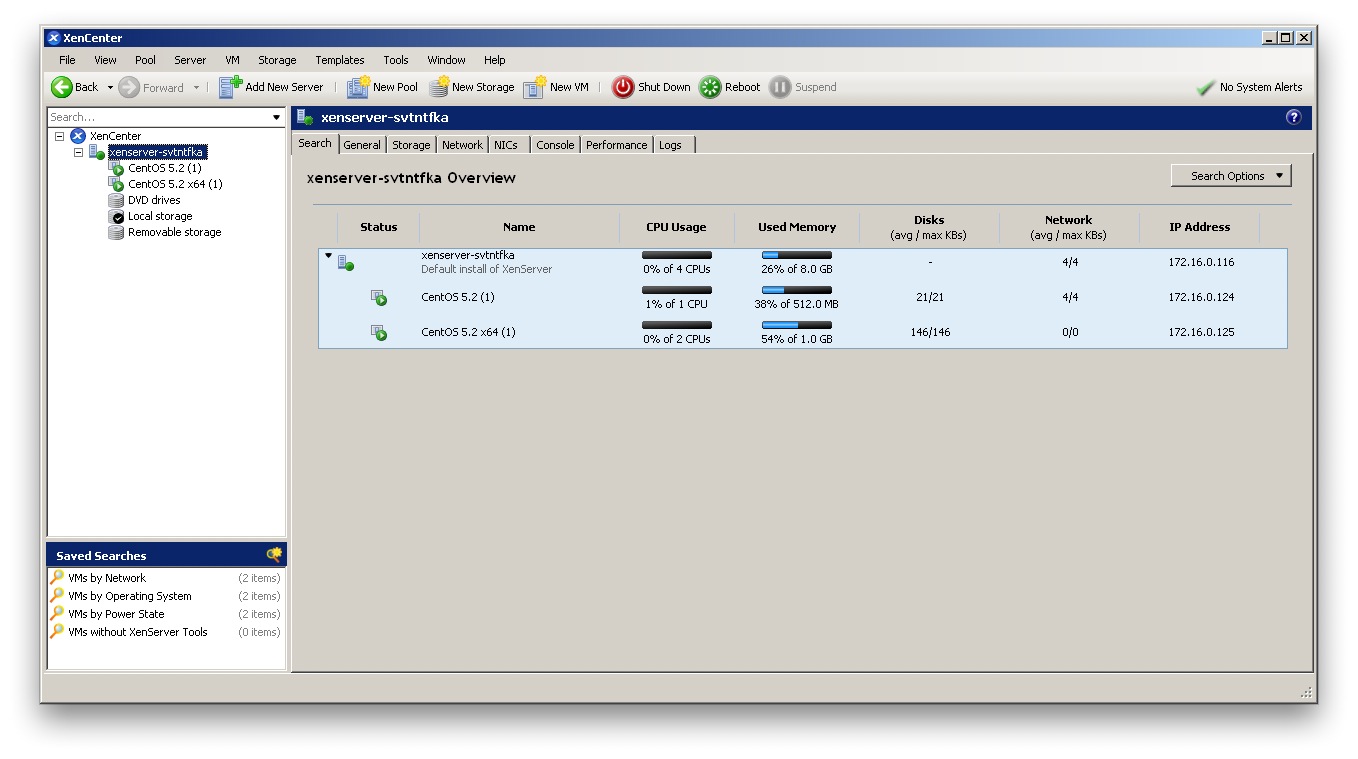
Task: Switch to the Performance tab
Action: (x=616, y=145)
